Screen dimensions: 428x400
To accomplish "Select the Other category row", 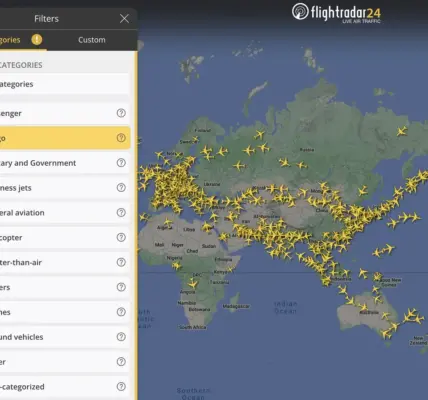I will coord(65,362).
